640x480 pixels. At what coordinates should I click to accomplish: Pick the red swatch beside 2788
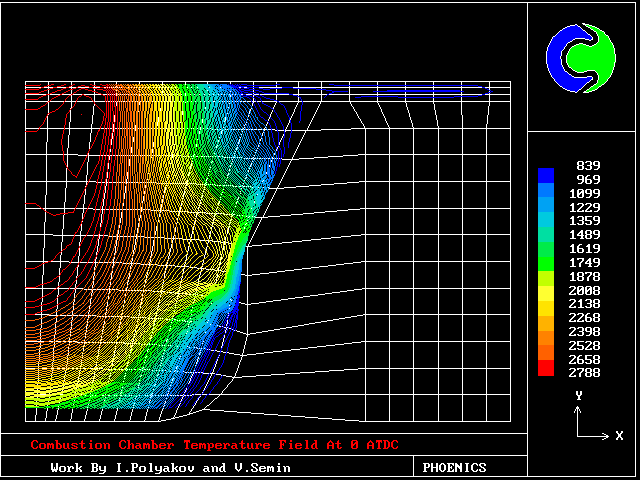pos(545,369)
